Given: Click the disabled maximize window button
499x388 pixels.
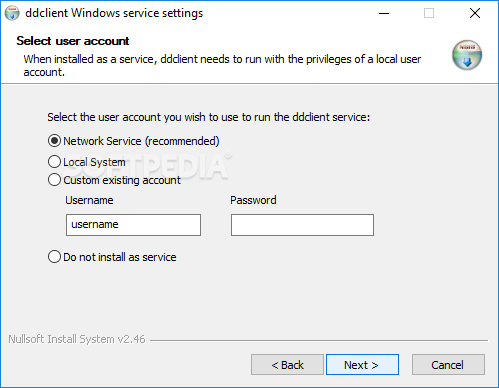Looking at the screenshot, I should 429,13.
